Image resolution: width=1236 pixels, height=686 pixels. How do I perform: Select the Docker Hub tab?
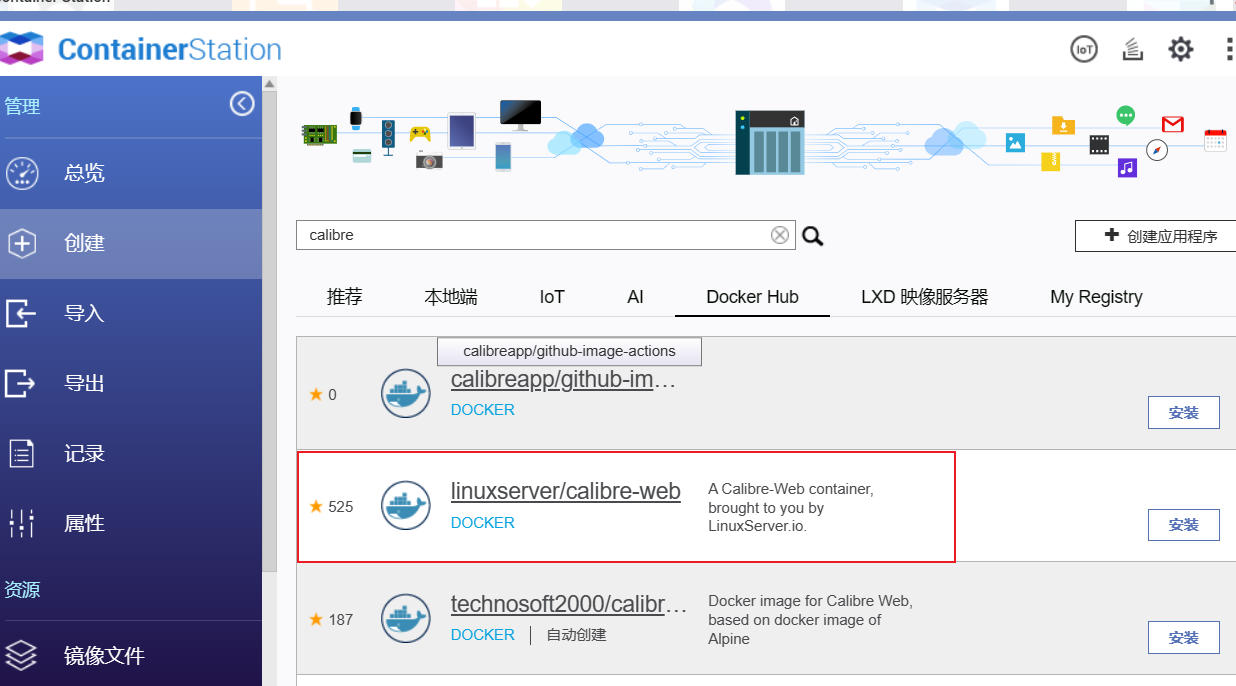click(x=752, y=297)
